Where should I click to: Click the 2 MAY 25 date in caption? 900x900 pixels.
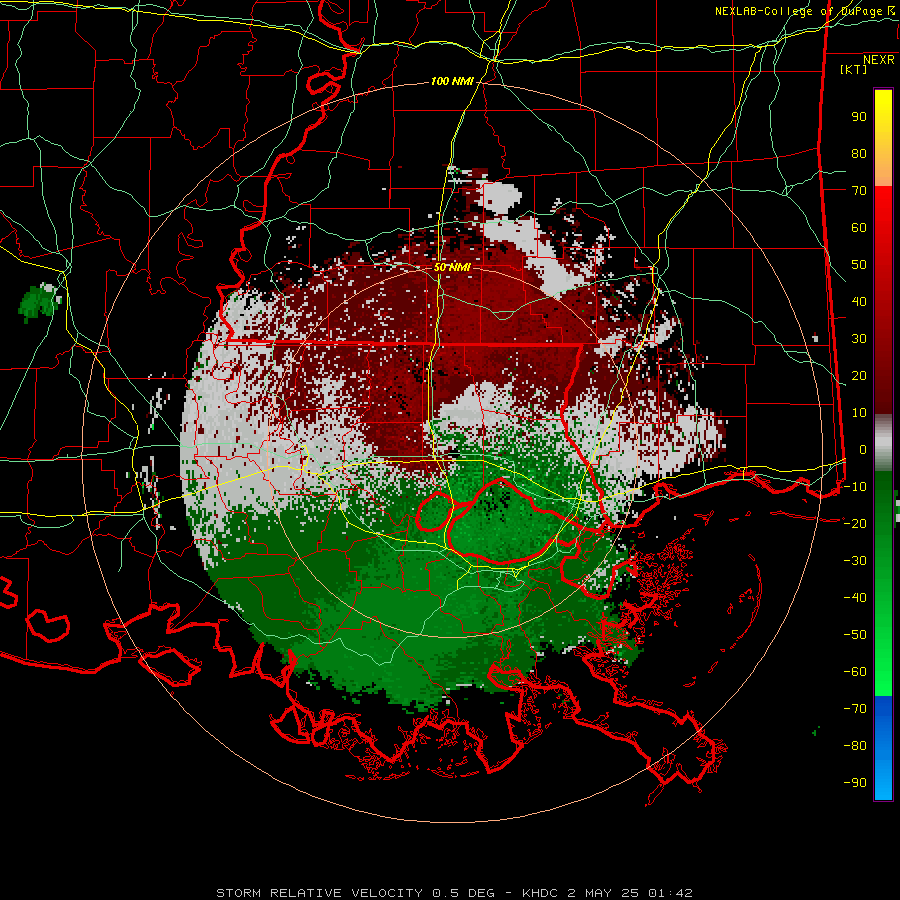point(603,893)
